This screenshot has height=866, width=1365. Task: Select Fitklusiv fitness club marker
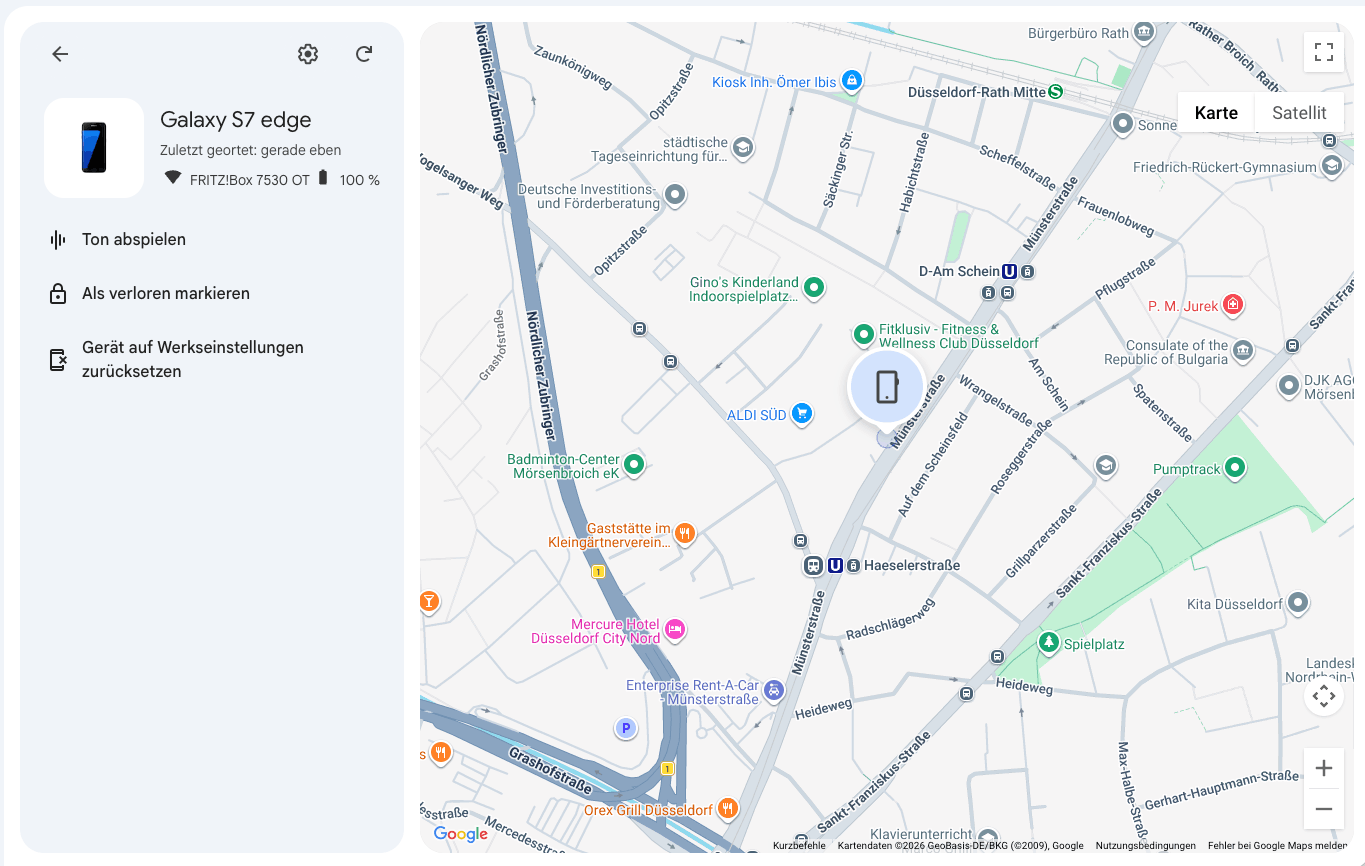tap(863, 333)
